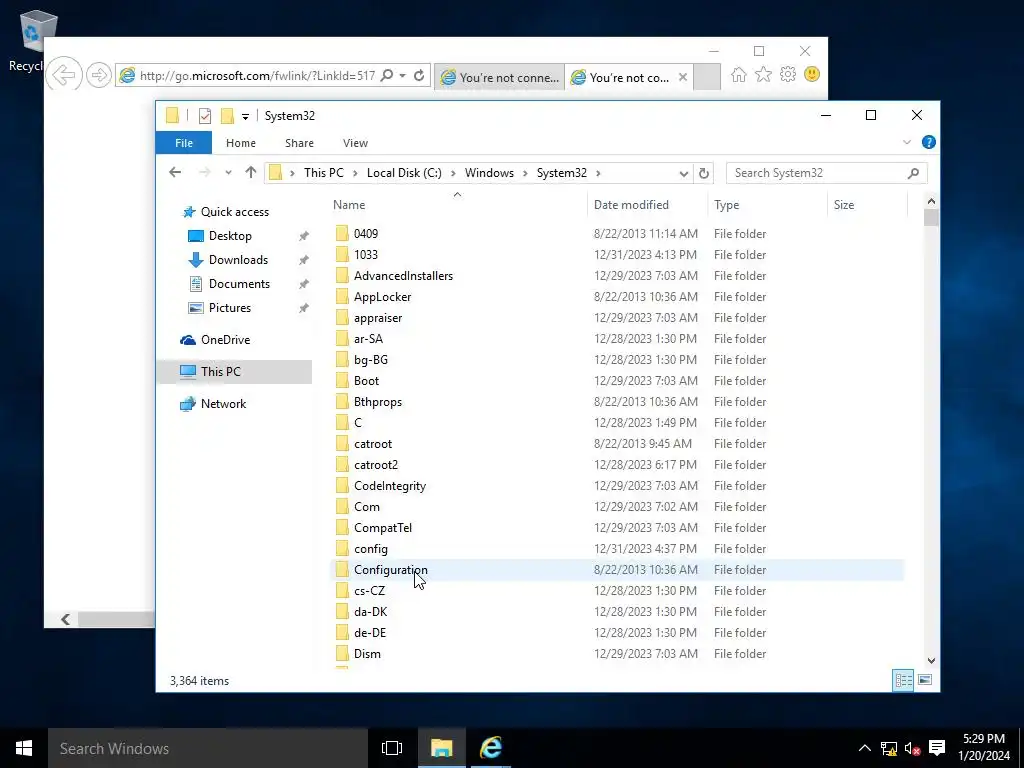Select Pictures in navigation pane

click(229, 308)
